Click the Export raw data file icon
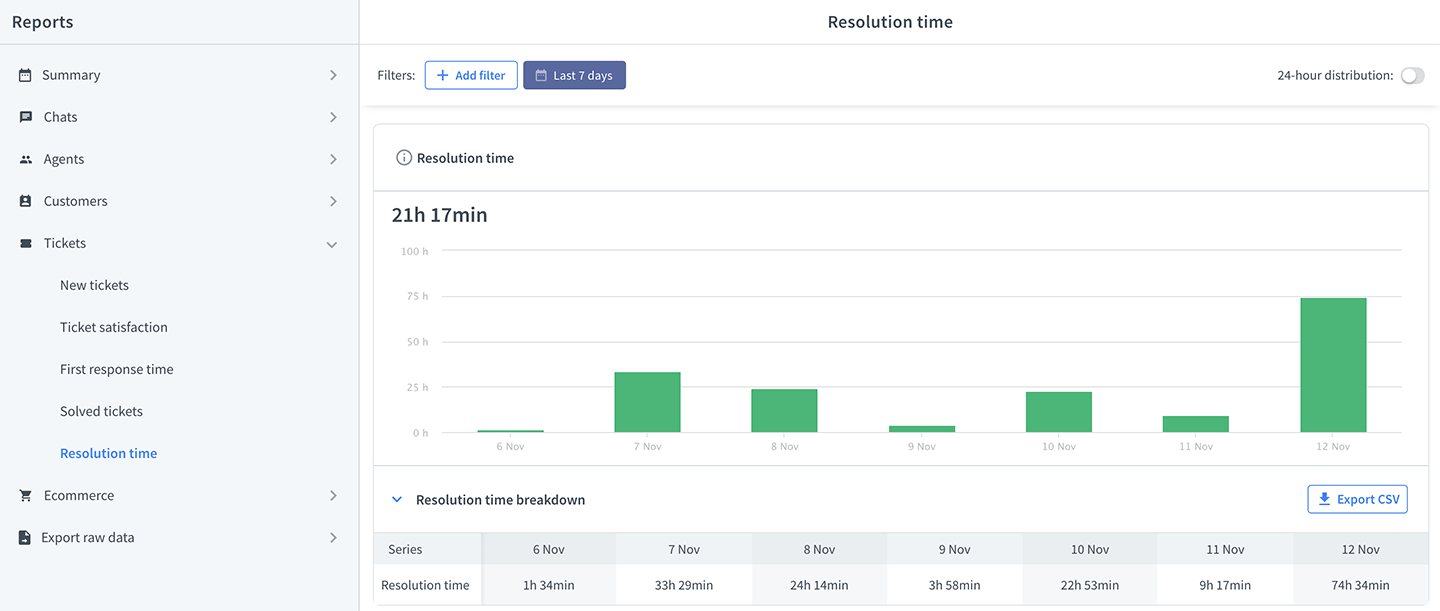1440x611 pixels. [25, 537]
